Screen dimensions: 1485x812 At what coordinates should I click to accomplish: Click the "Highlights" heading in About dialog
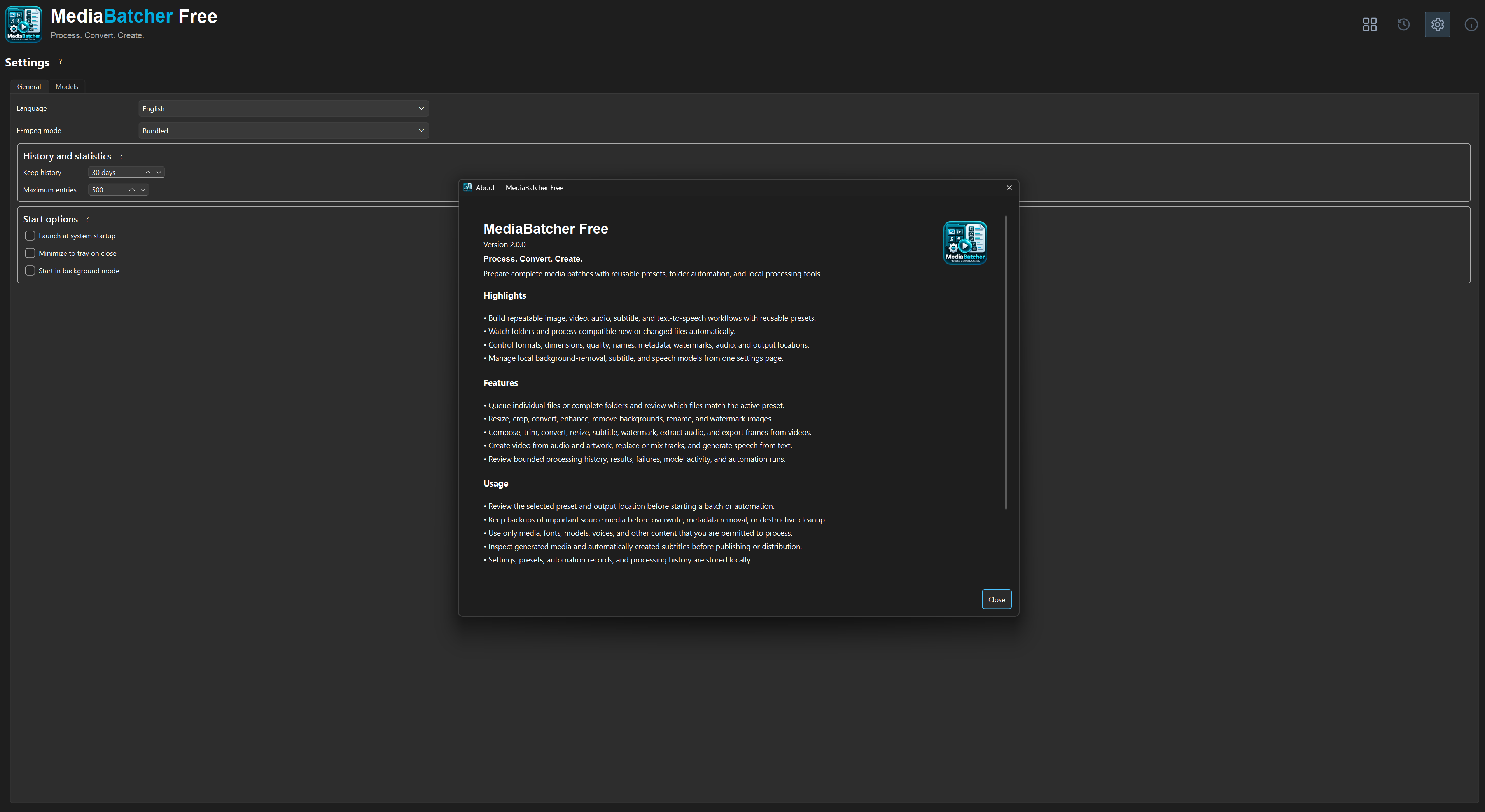504,296
